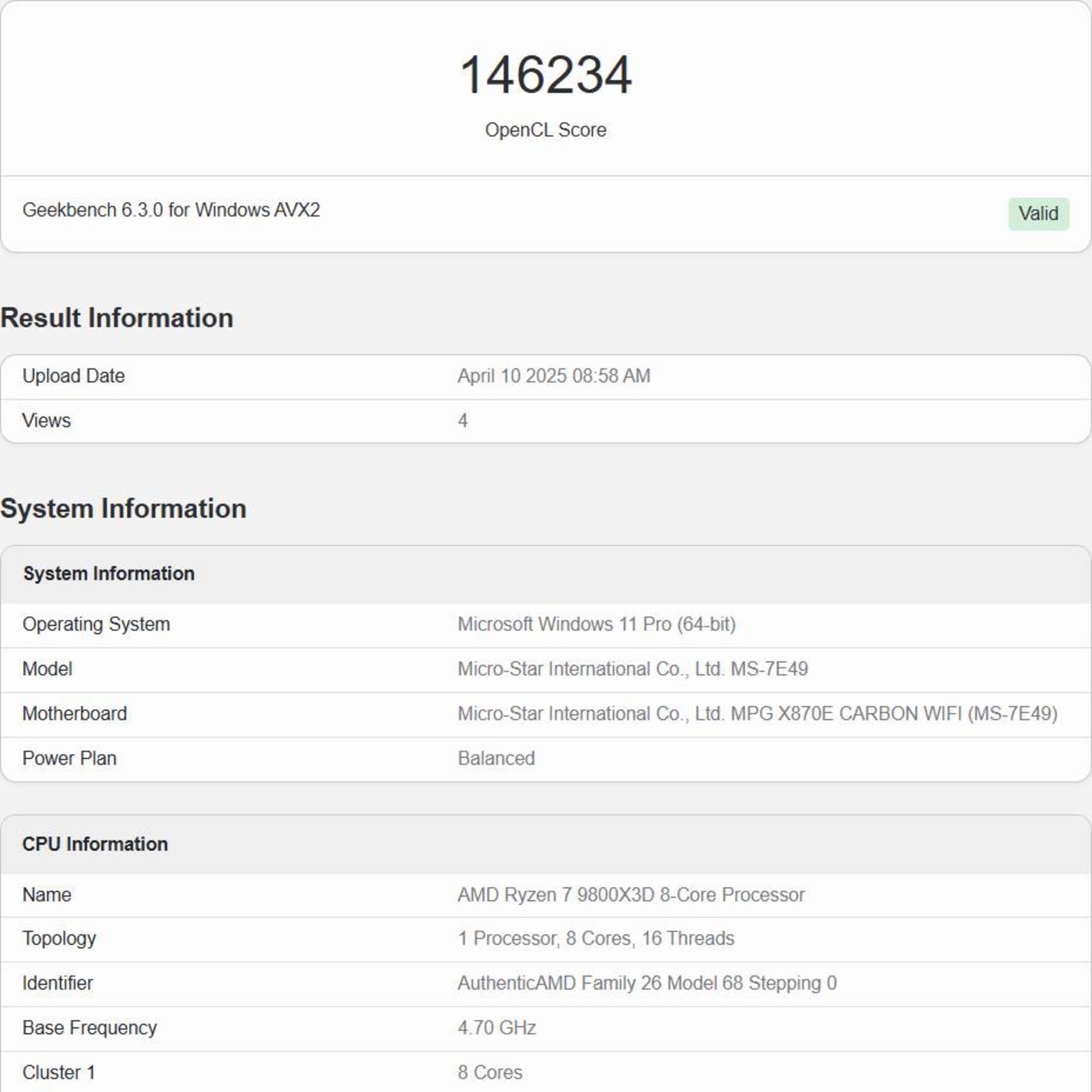Click the Views count value 4
Viewport: 1092px width, 1092px height.
[462, 420]
